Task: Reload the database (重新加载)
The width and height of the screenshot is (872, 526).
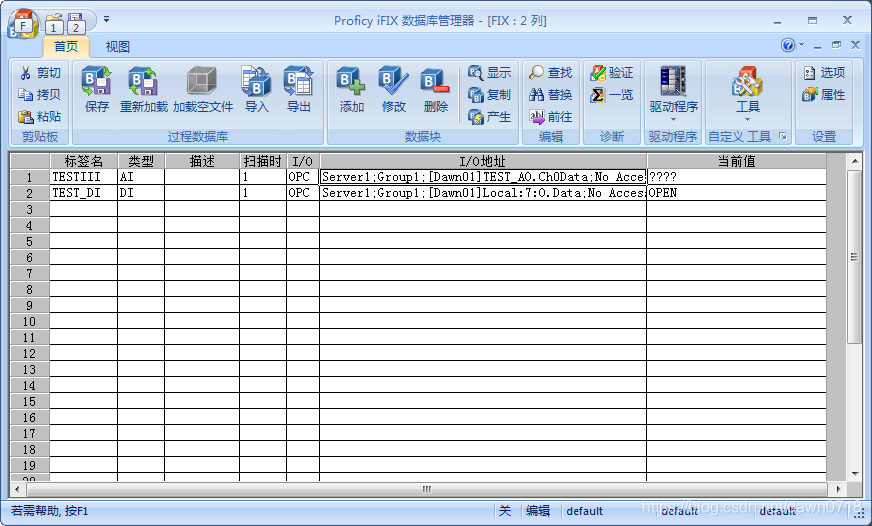Action: coord(143,90)
